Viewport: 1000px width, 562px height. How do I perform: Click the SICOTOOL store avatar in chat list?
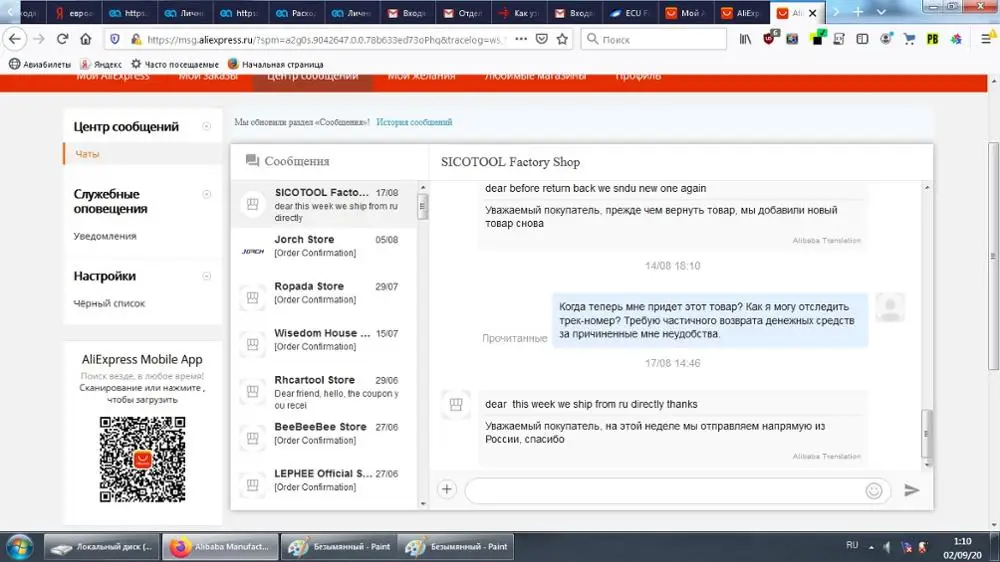[x=253, y=204]
